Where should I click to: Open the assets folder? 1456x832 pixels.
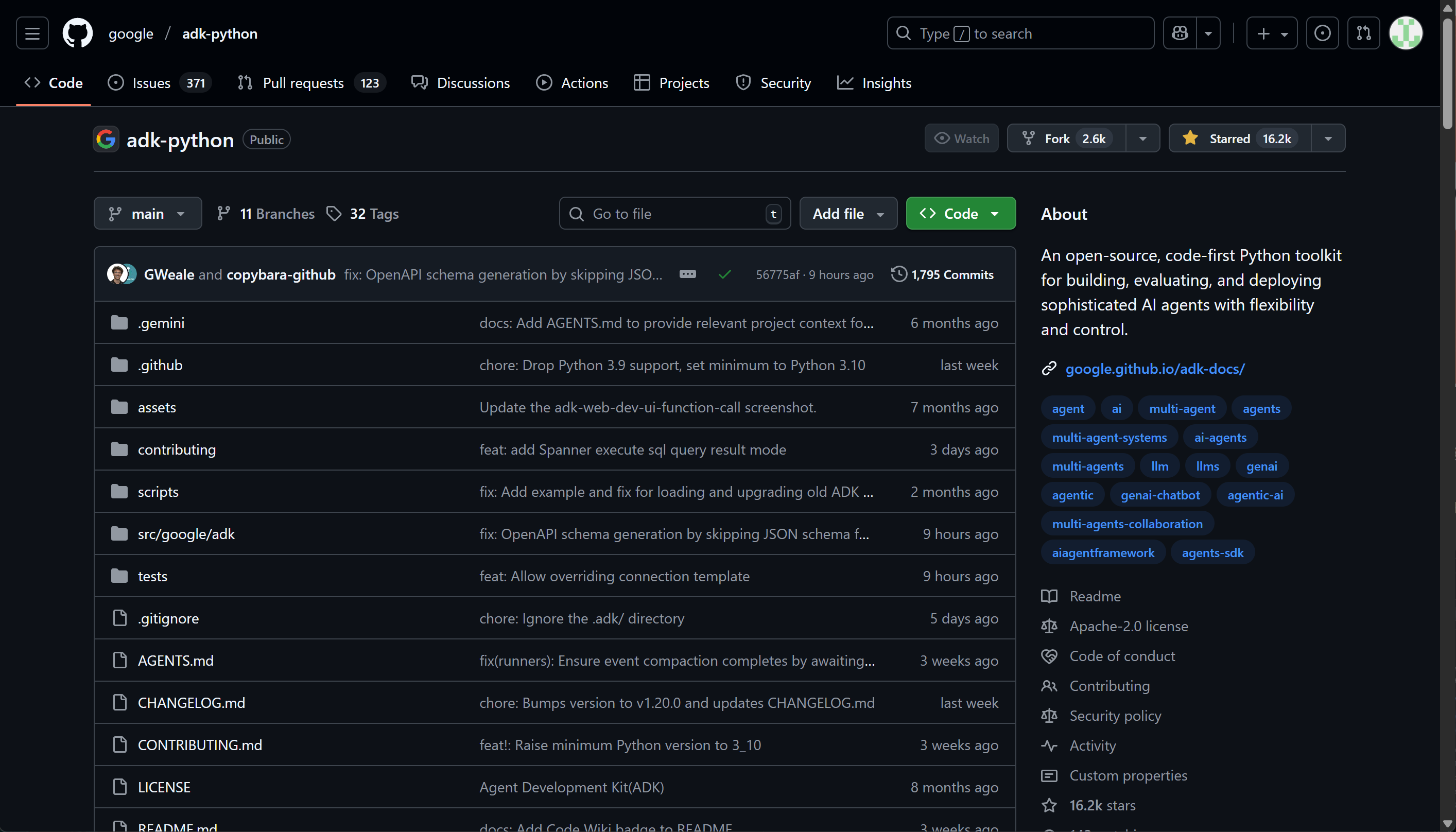[x=157, y=407]
